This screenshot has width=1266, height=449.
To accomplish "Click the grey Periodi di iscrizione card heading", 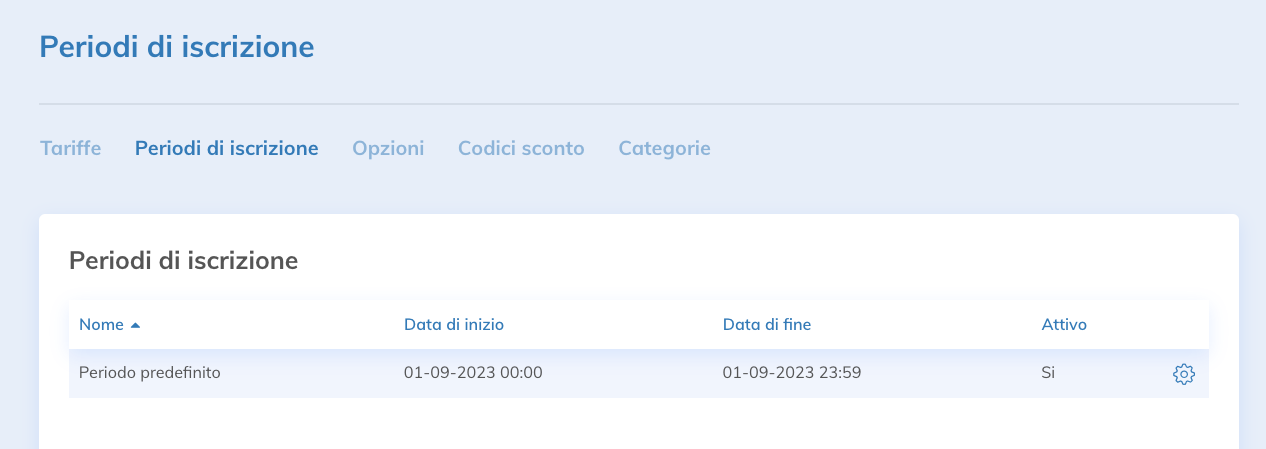I will (184, 261).
